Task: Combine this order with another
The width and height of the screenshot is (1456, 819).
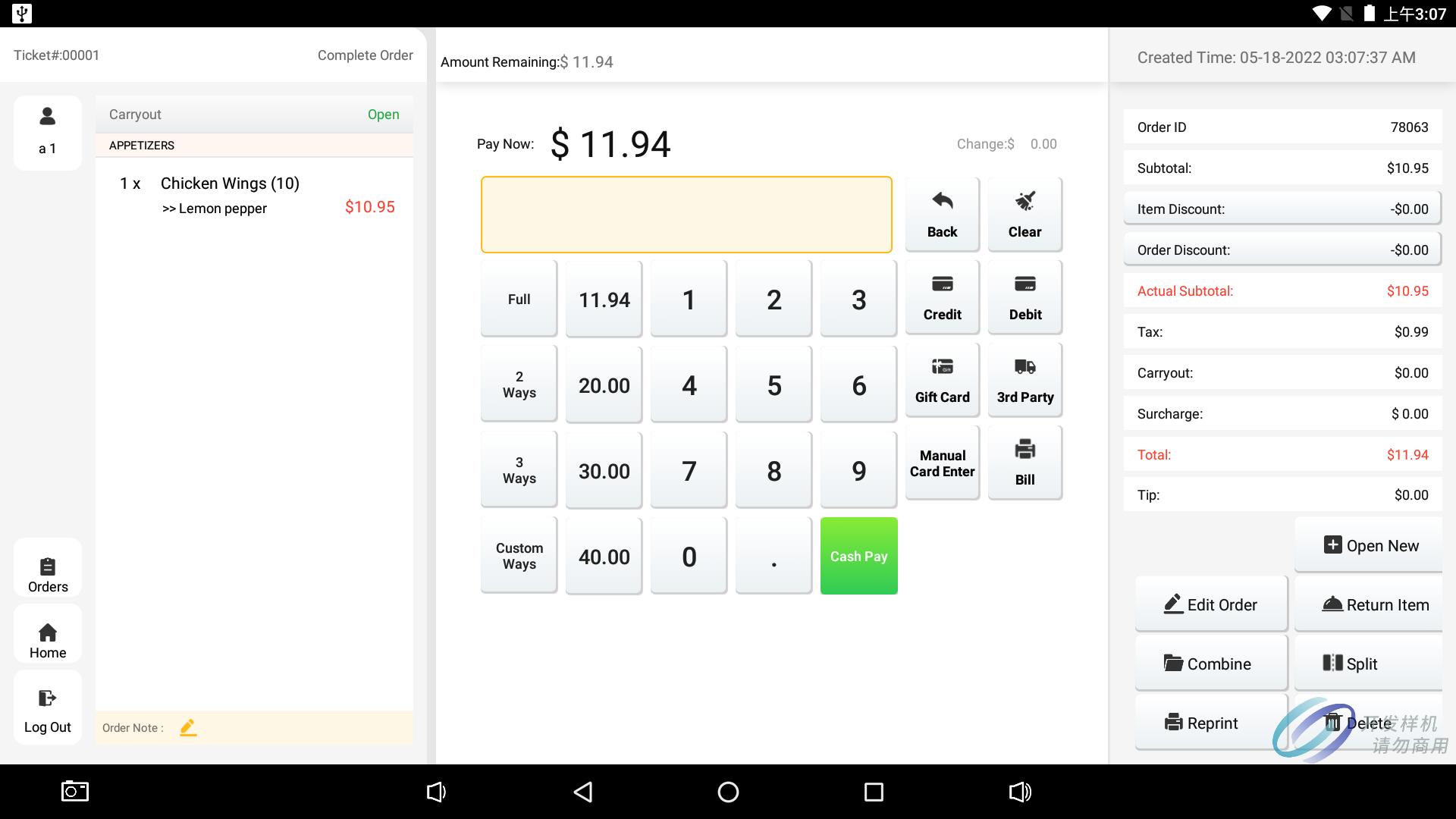Action: pos(1211,664)
